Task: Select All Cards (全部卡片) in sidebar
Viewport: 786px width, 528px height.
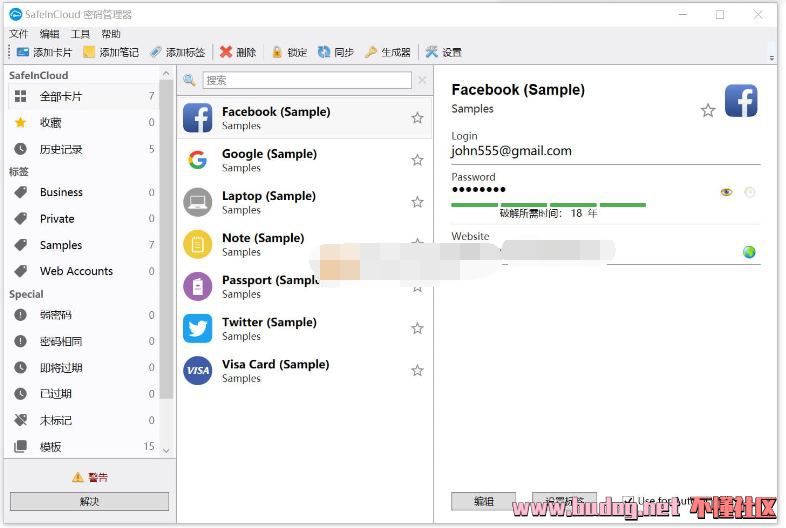Action: click(x=83, y=96)
